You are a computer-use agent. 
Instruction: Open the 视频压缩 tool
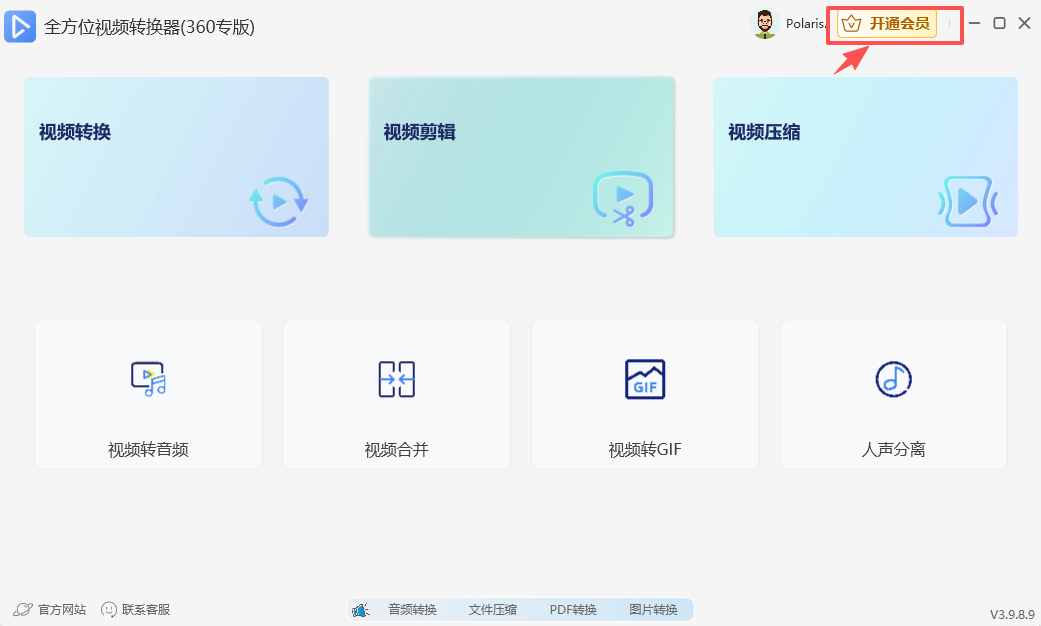[865, 157]
